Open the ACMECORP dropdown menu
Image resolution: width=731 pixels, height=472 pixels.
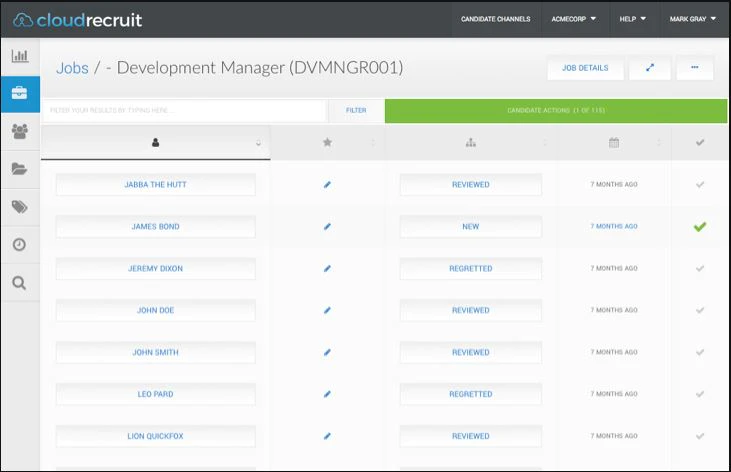[x=573, y=19]
